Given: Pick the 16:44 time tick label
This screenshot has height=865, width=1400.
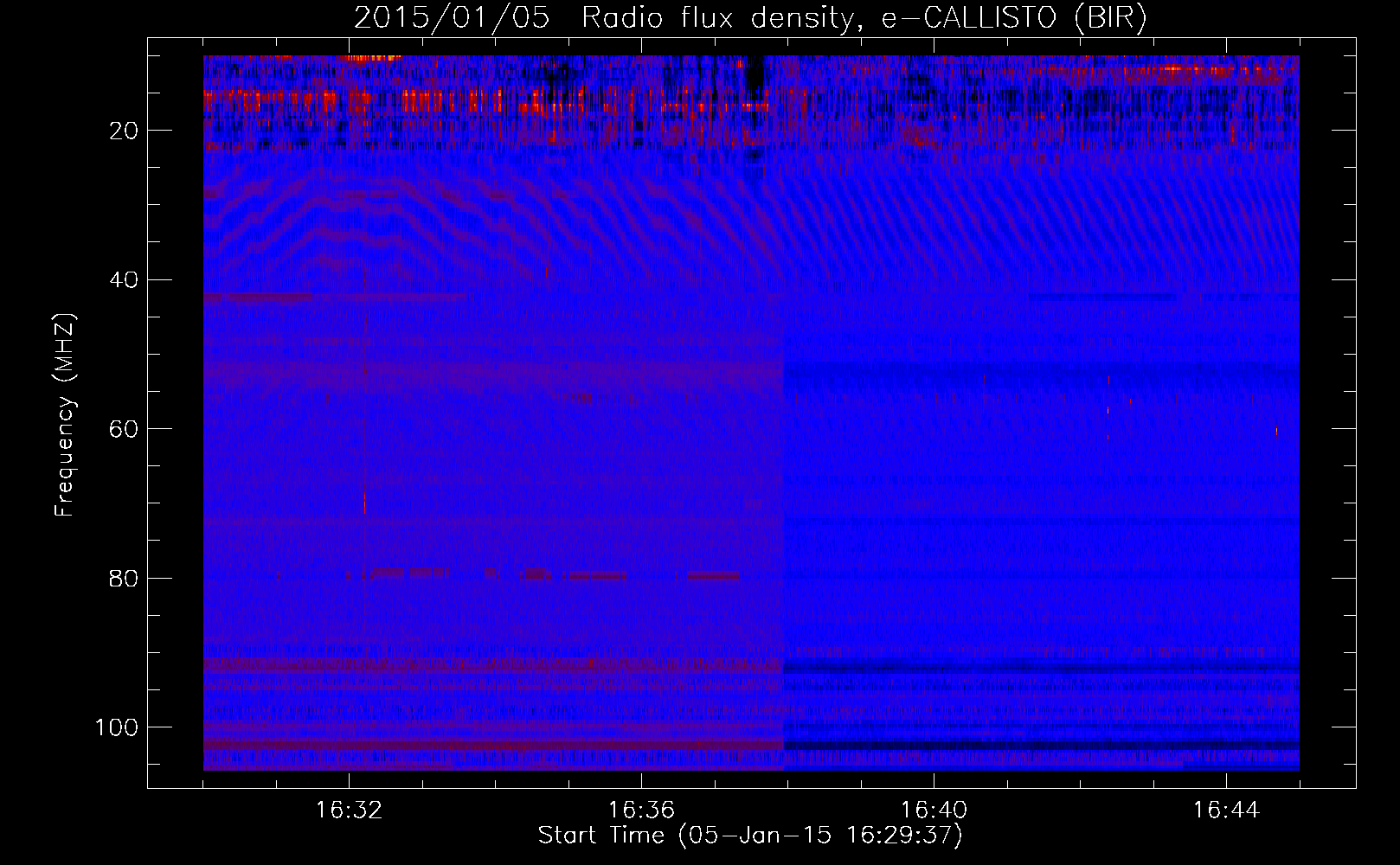Looking at the screenshot, I should point(1226,810).
